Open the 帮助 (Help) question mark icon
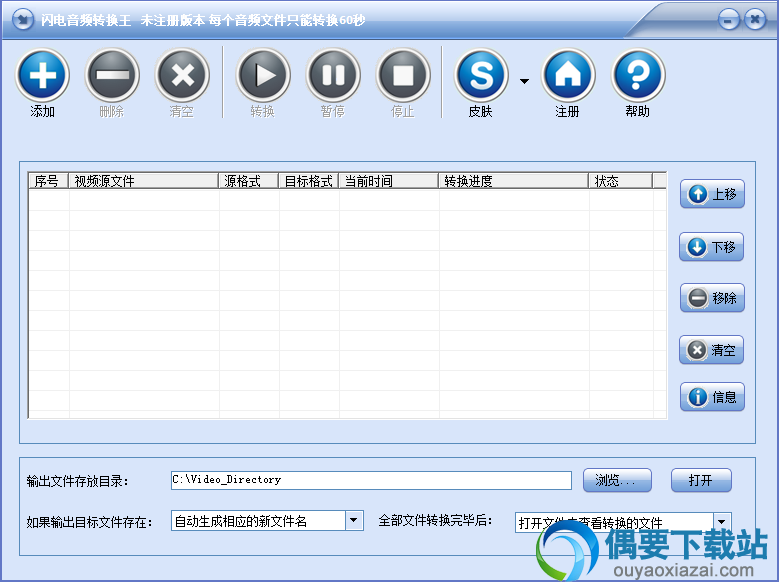This screenshot has width=779, height=582. point(638,76)
